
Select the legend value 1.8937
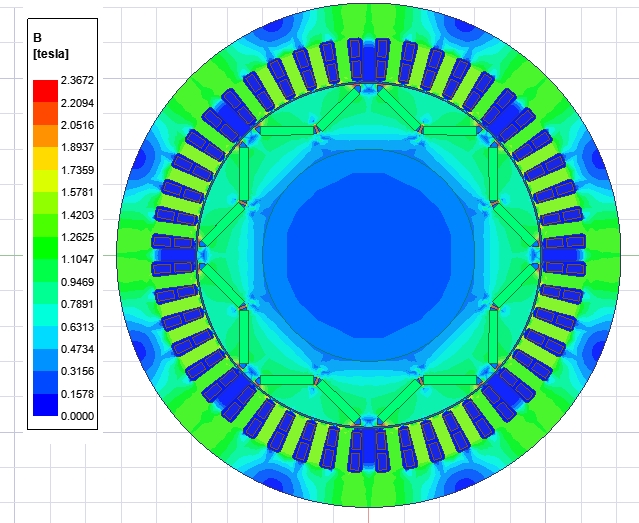click(x=77, y=147)
